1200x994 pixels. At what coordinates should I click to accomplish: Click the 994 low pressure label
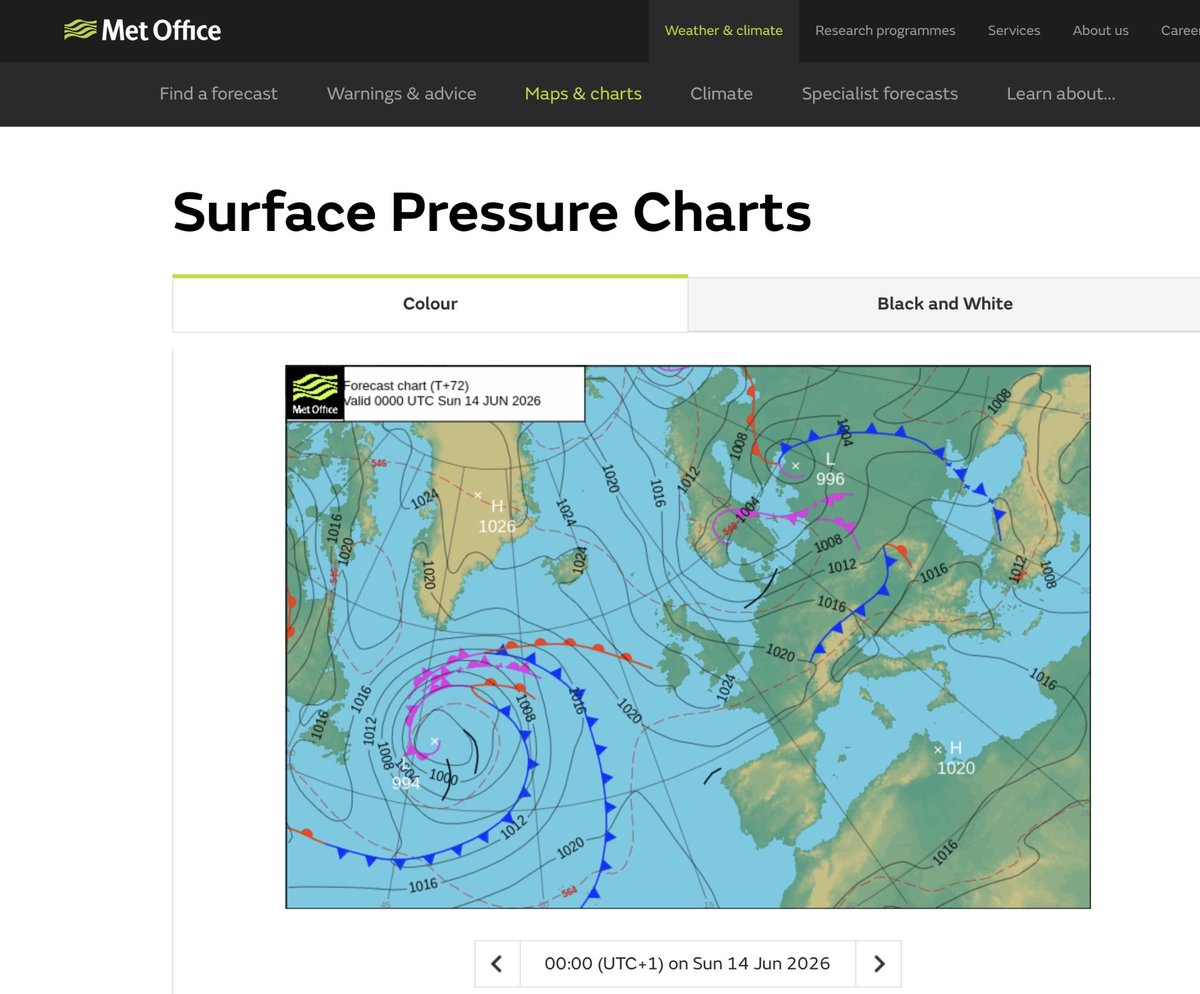coord(406,784)
